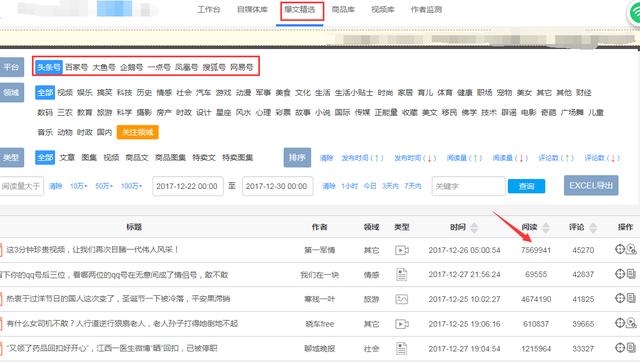640x363 pixels.
Task: Click the author name 聊城晚报
Action: [319, 349]
